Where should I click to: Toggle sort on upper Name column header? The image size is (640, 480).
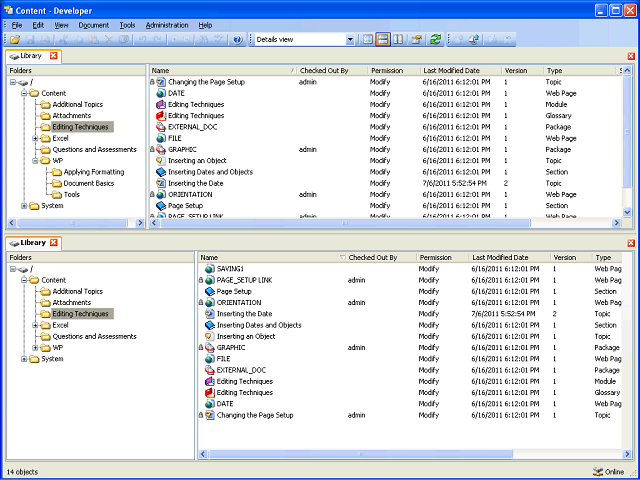click(x=223, y=71)
